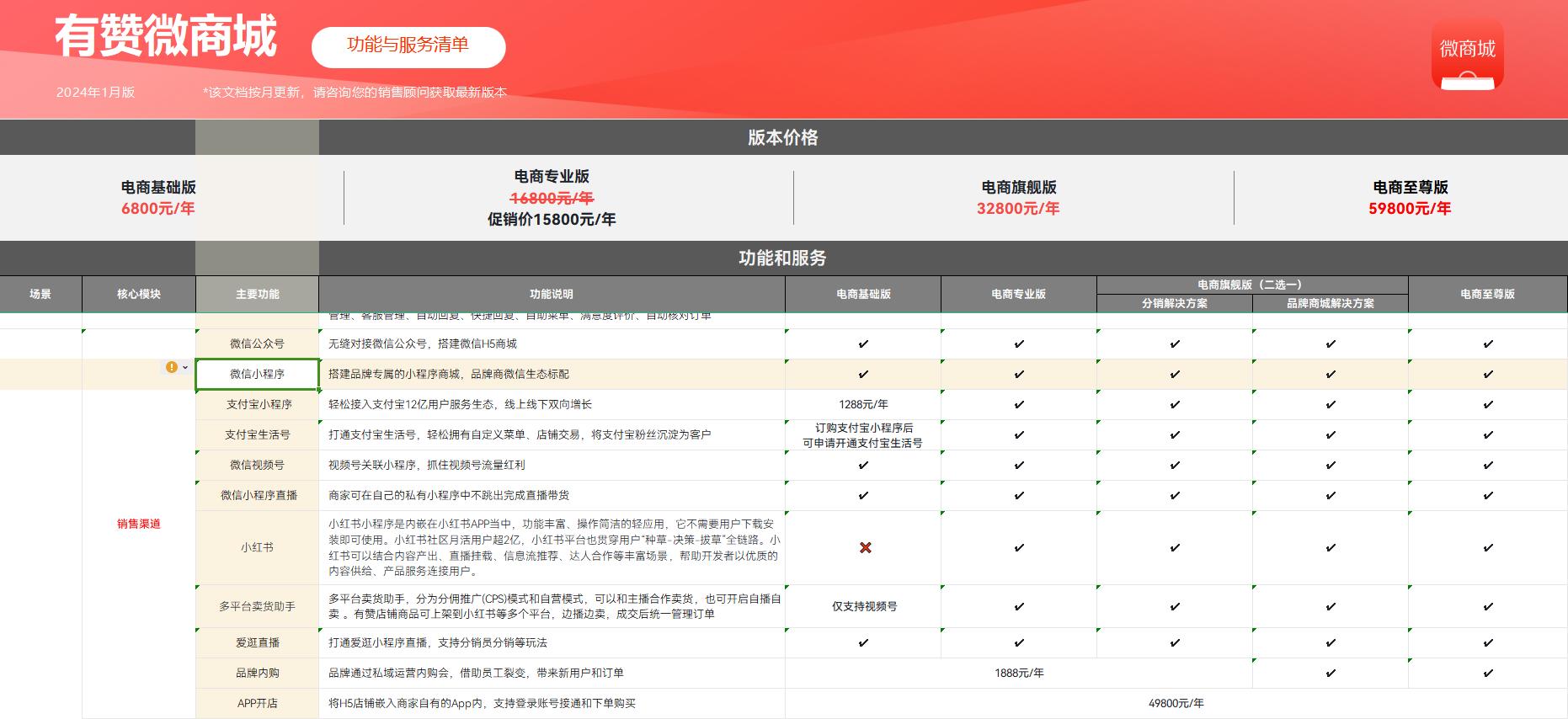1568x719 pixels.
Task: Click 品牌内购 checkmark under 品牌商城解决方案
Action: pyautogui.click(x=1331, y=673)
